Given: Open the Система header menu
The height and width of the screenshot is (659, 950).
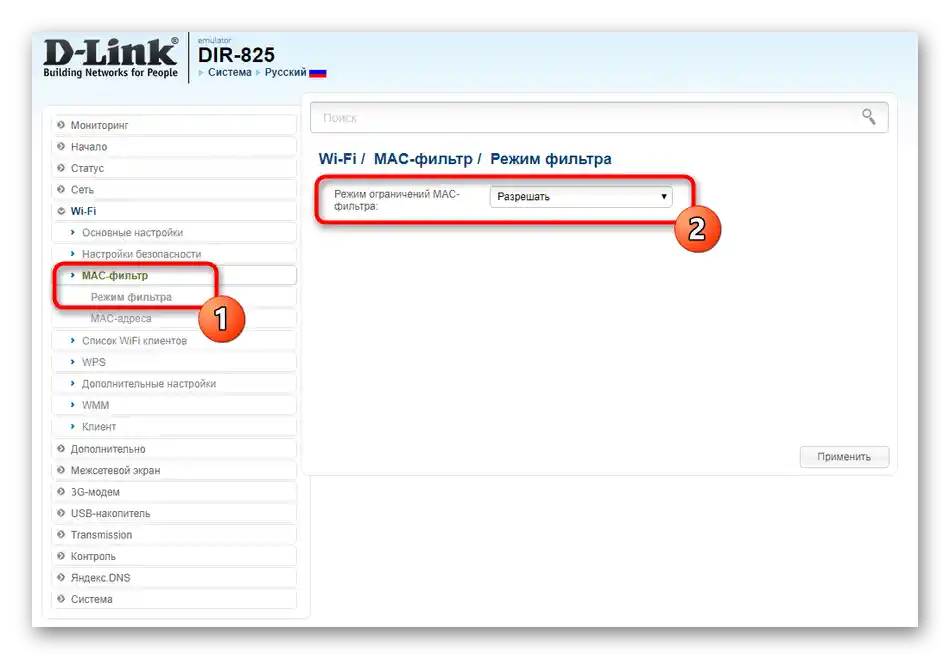Looking at the screenshot, I should (230, 72).
